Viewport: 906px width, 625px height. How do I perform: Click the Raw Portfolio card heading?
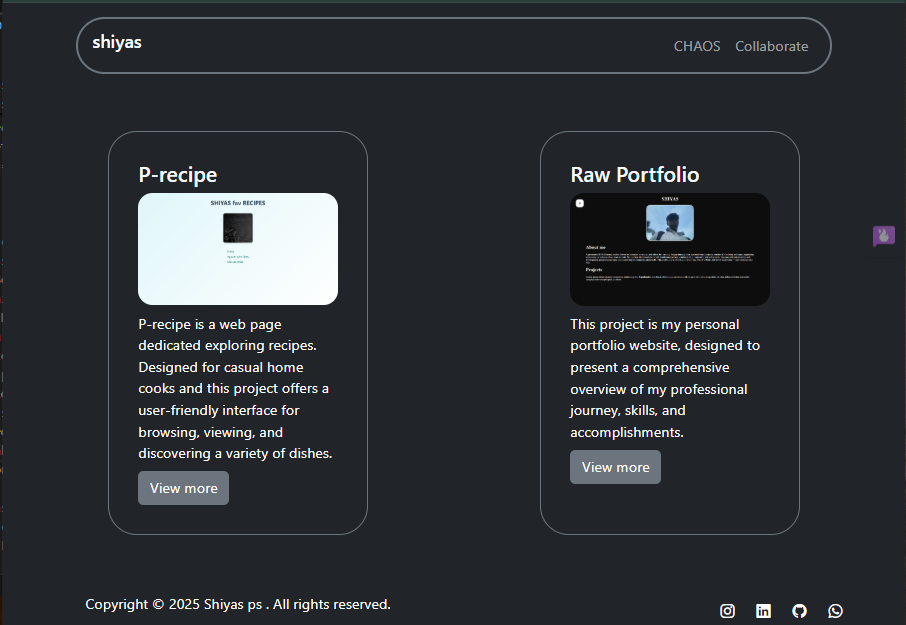634,175
